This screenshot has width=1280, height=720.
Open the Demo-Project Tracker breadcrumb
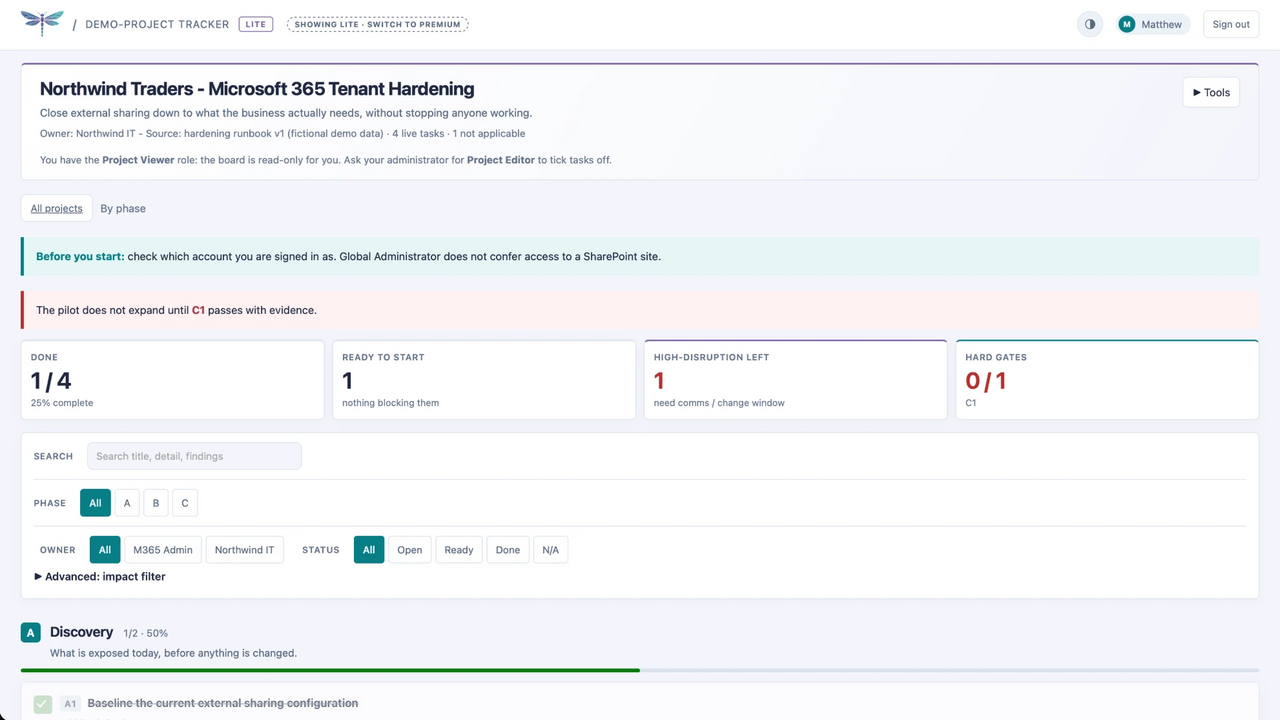[x=157, y=24]
